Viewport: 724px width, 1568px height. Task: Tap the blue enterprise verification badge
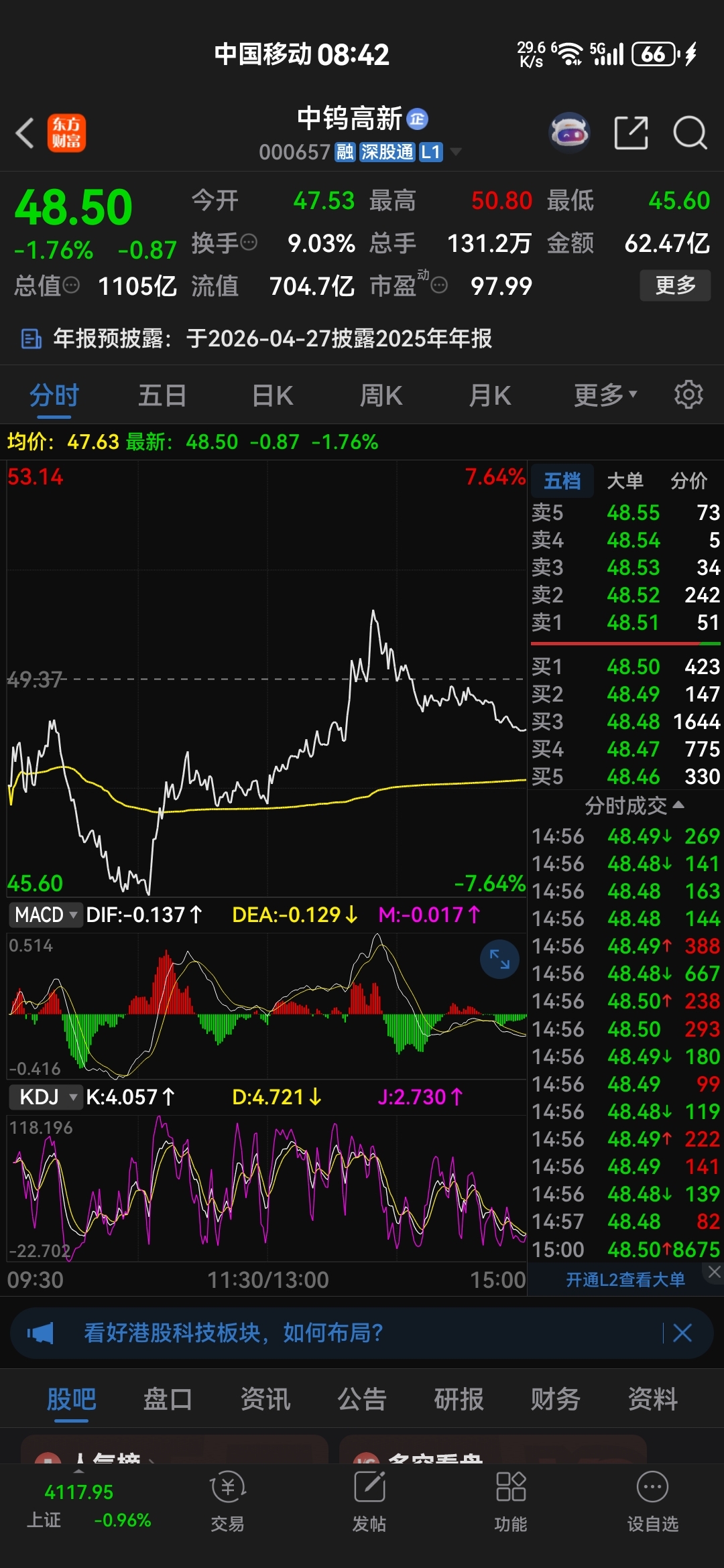418,119
